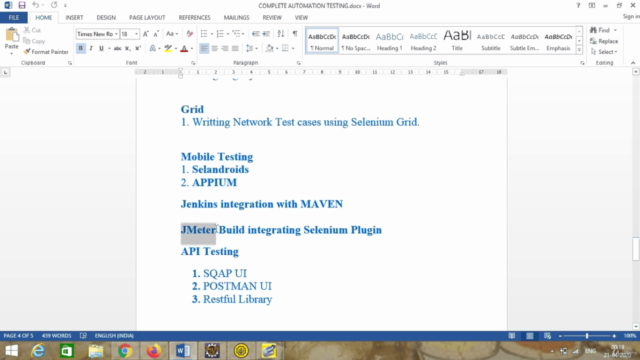The width and height of the screenshot is (640, 360).
Task: Open font size dropdown
Action: point(136,34)
